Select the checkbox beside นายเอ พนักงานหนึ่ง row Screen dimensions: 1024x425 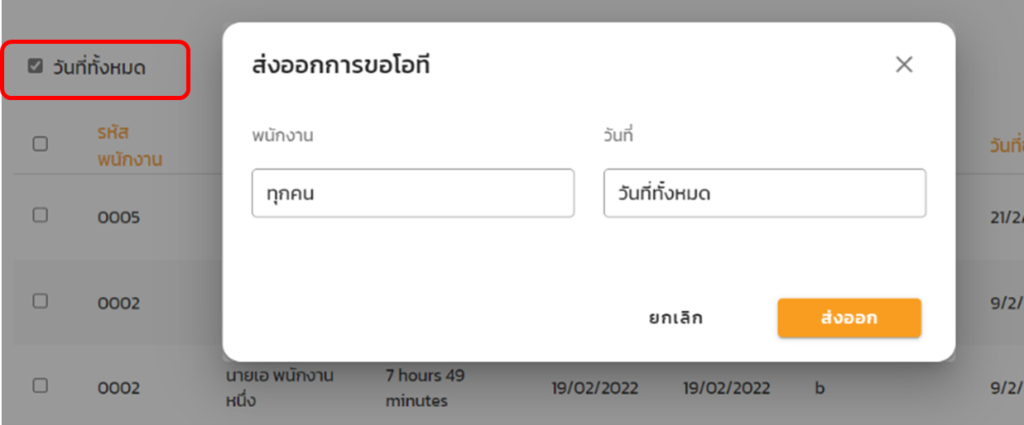40,385
